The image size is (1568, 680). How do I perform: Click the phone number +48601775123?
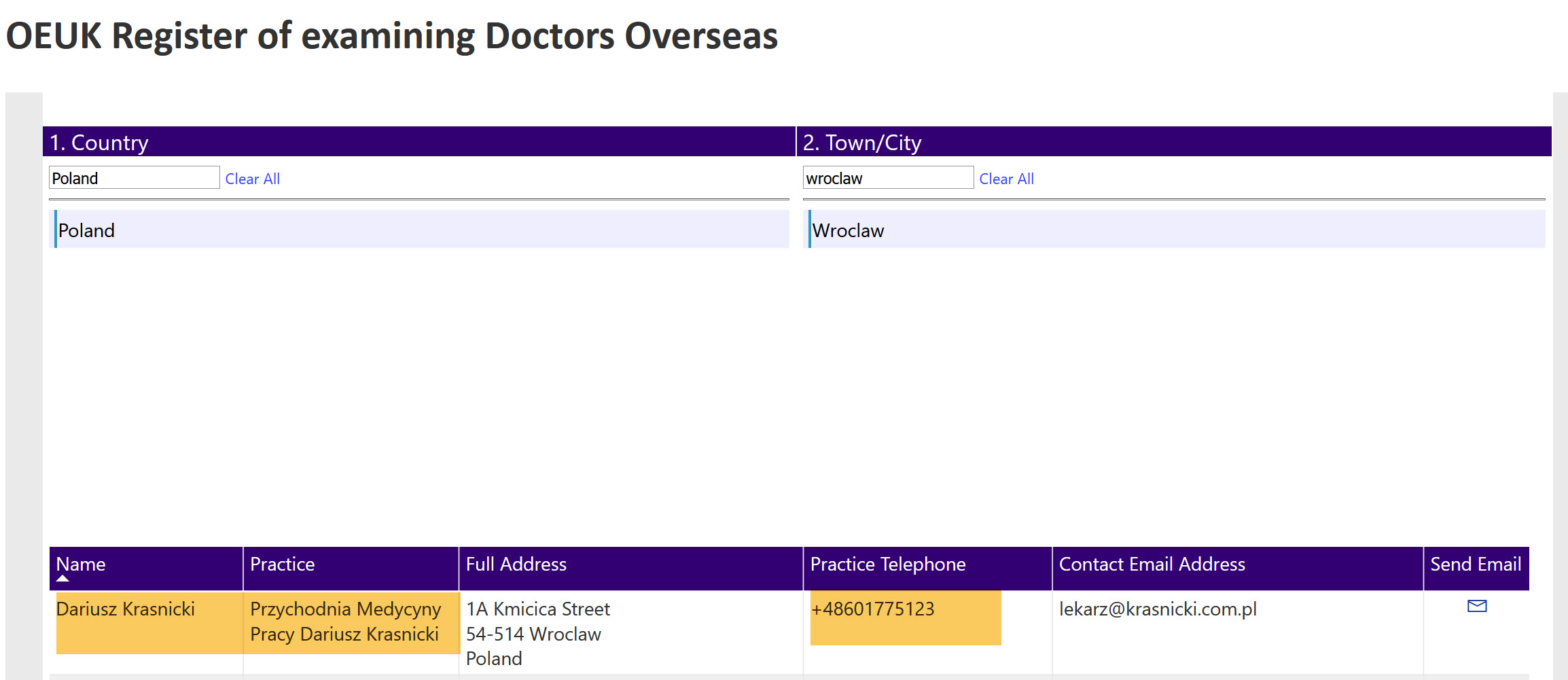click(872, 609)
